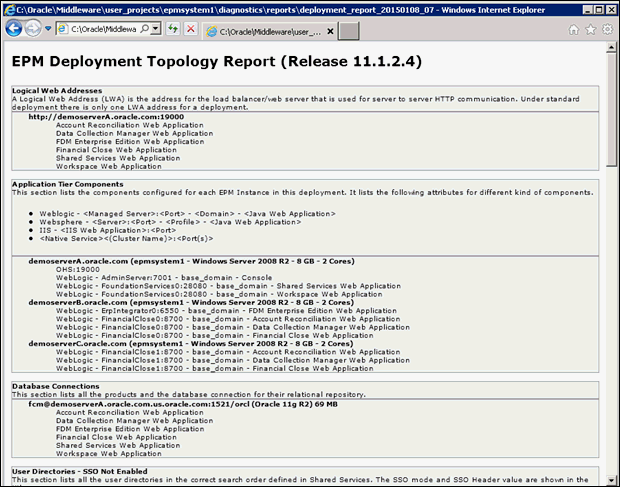Viewport: 620px width, 487px height.
Task: Click FinancialClose1:8700 Financial Close Web Application line
Action: pyautogui.click(x=214, y=369)
